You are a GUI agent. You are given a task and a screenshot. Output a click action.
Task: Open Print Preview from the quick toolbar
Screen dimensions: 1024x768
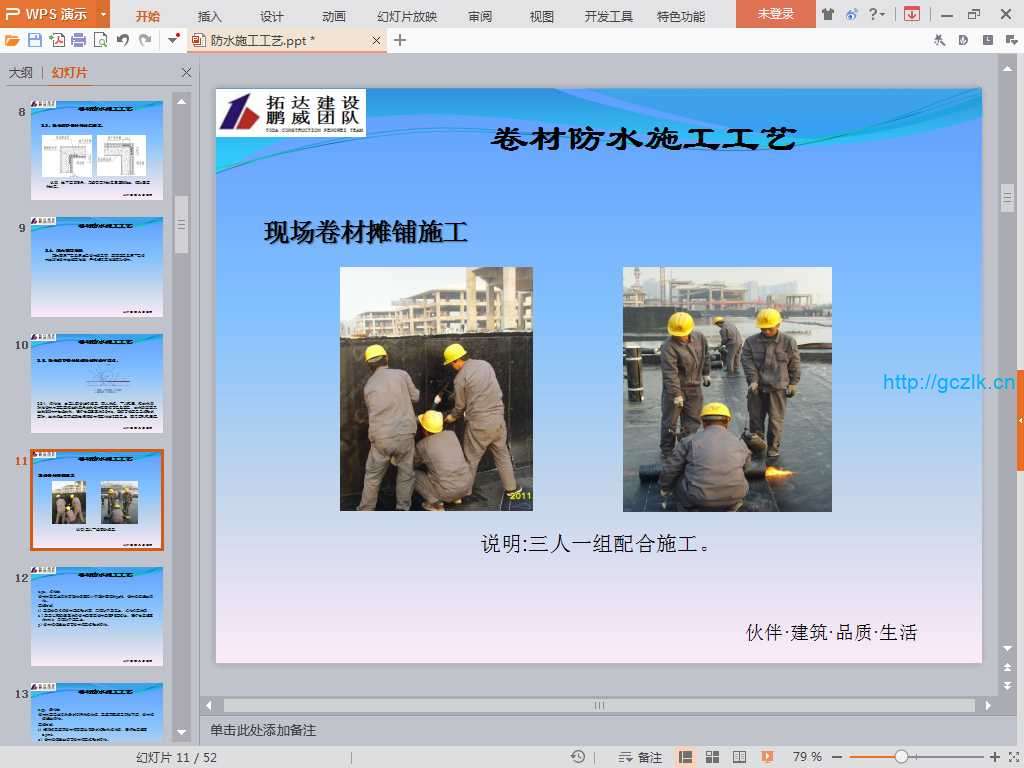point(100,40)
